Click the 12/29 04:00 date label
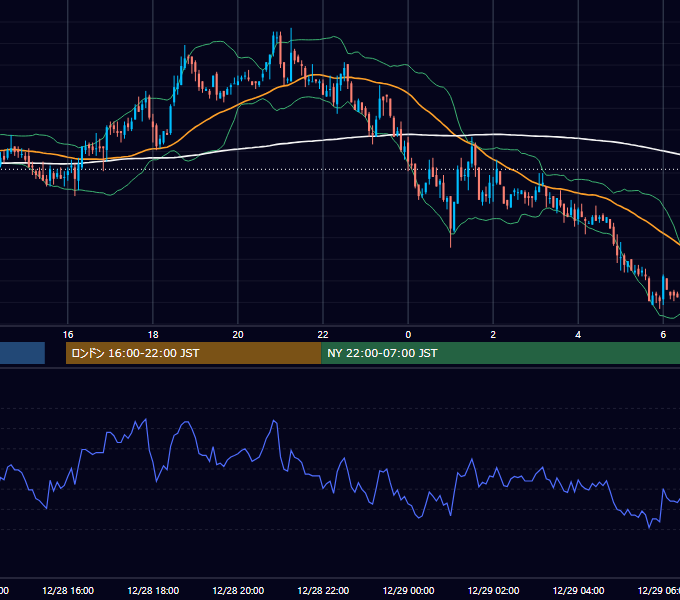 point(578,590)
